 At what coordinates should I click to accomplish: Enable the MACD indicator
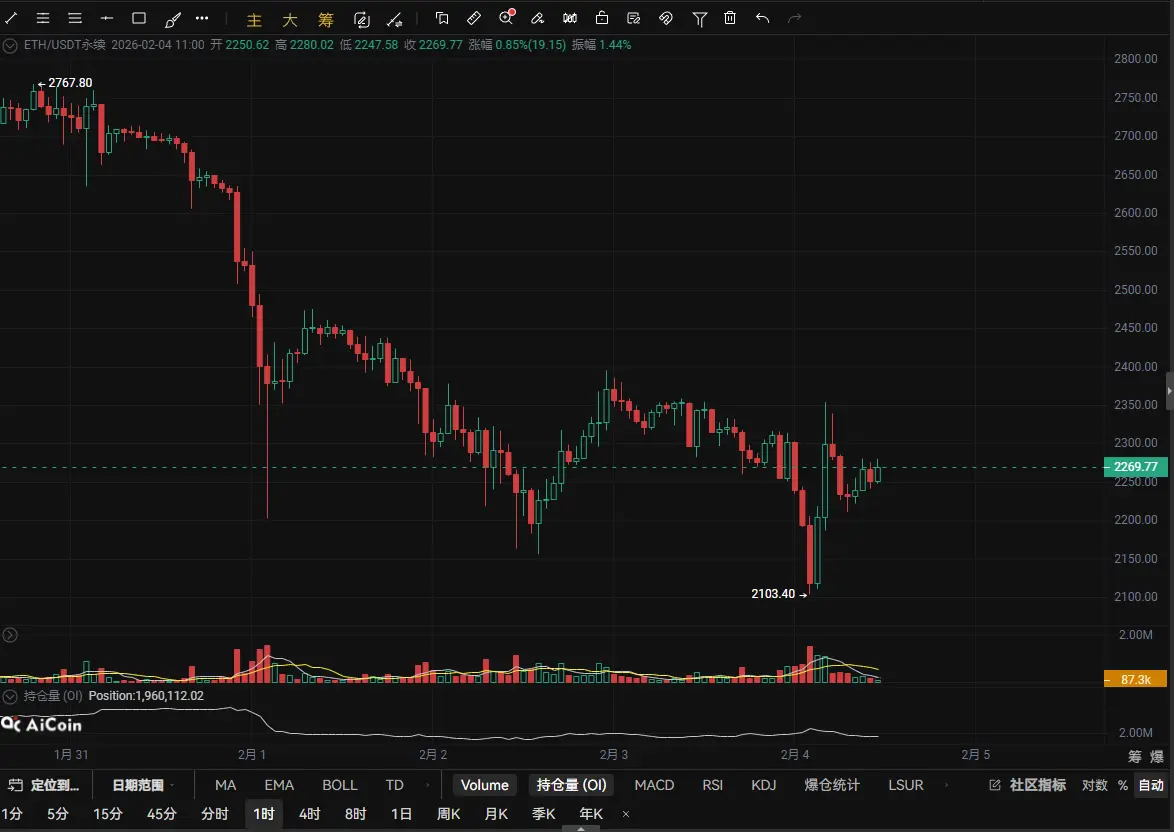(654, 785)
